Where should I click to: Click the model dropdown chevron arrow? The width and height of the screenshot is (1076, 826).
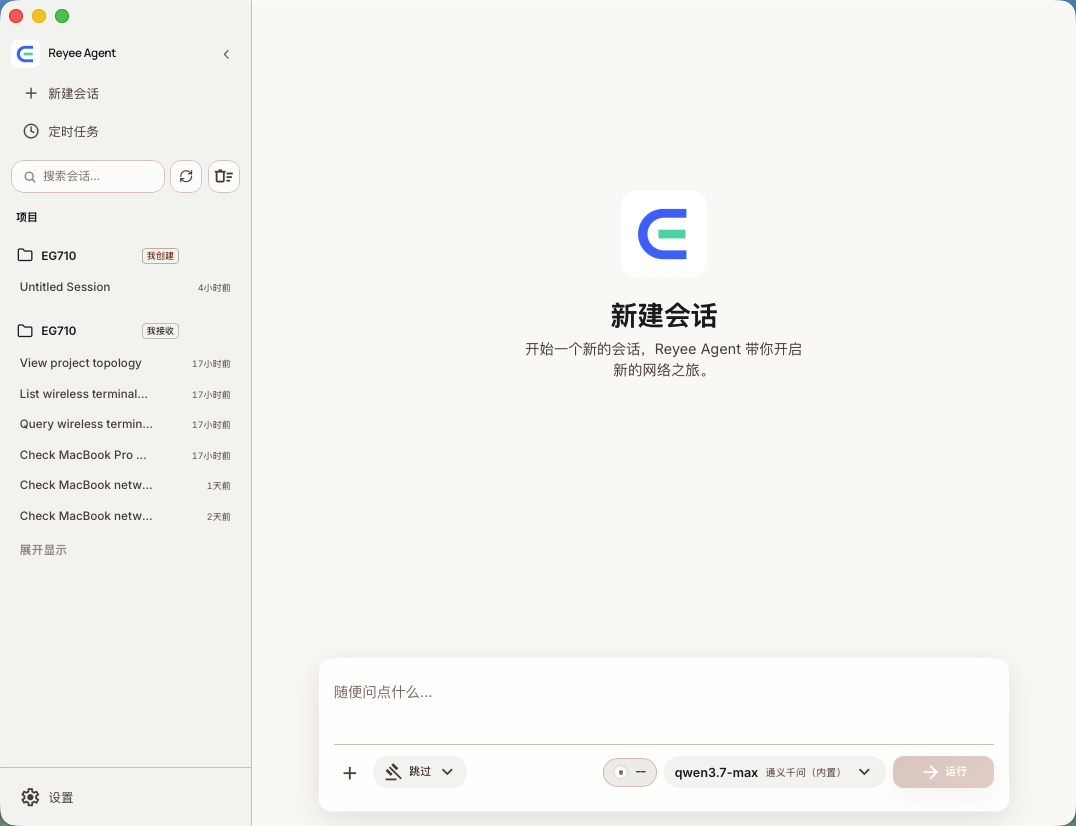coord(865,772)
